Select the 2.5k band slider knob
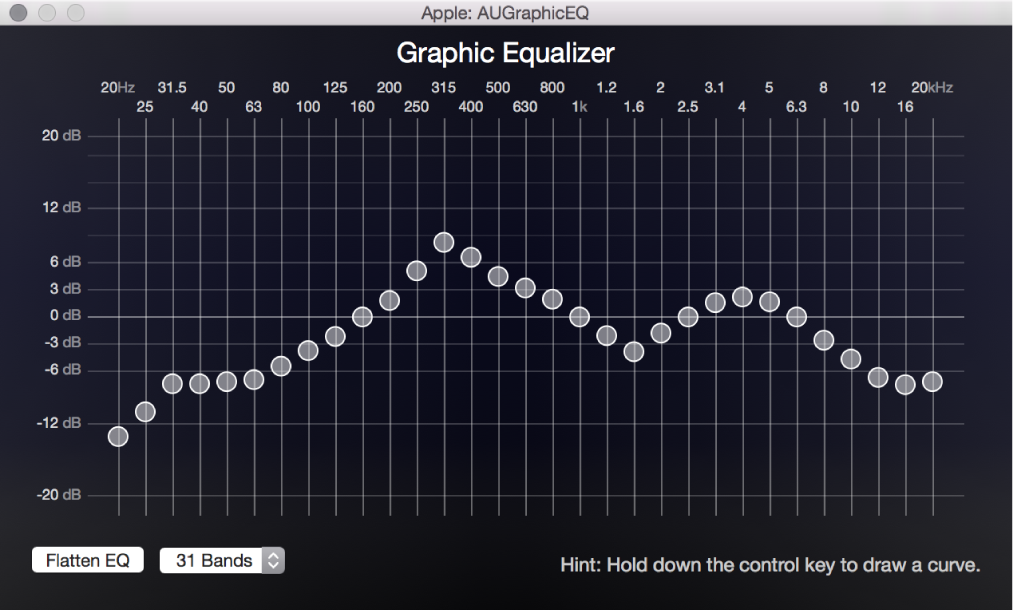Screen dimensions: 1013x612 click(686, 317)
